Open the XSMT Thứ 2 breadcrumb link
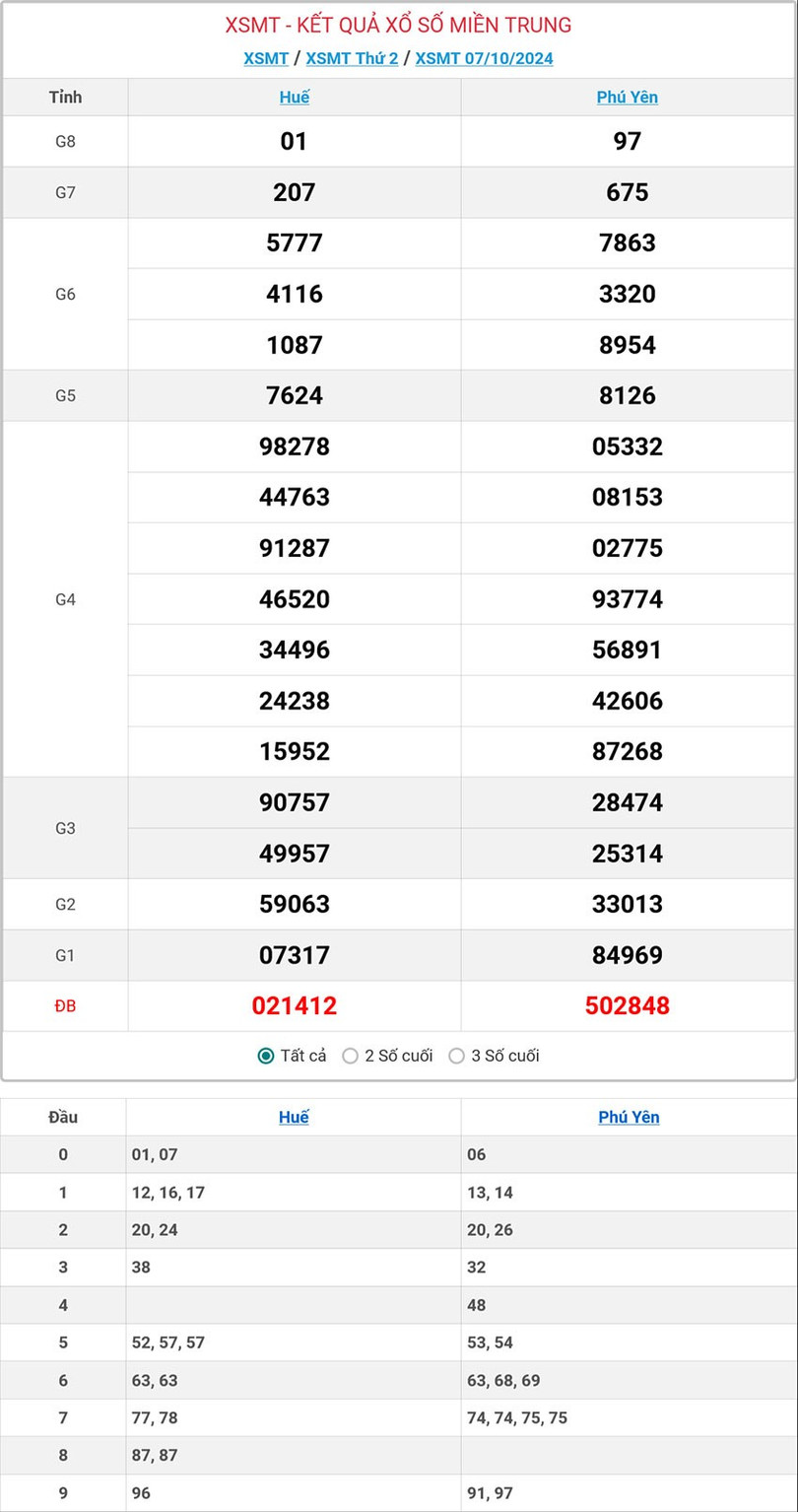 point(352,58)
